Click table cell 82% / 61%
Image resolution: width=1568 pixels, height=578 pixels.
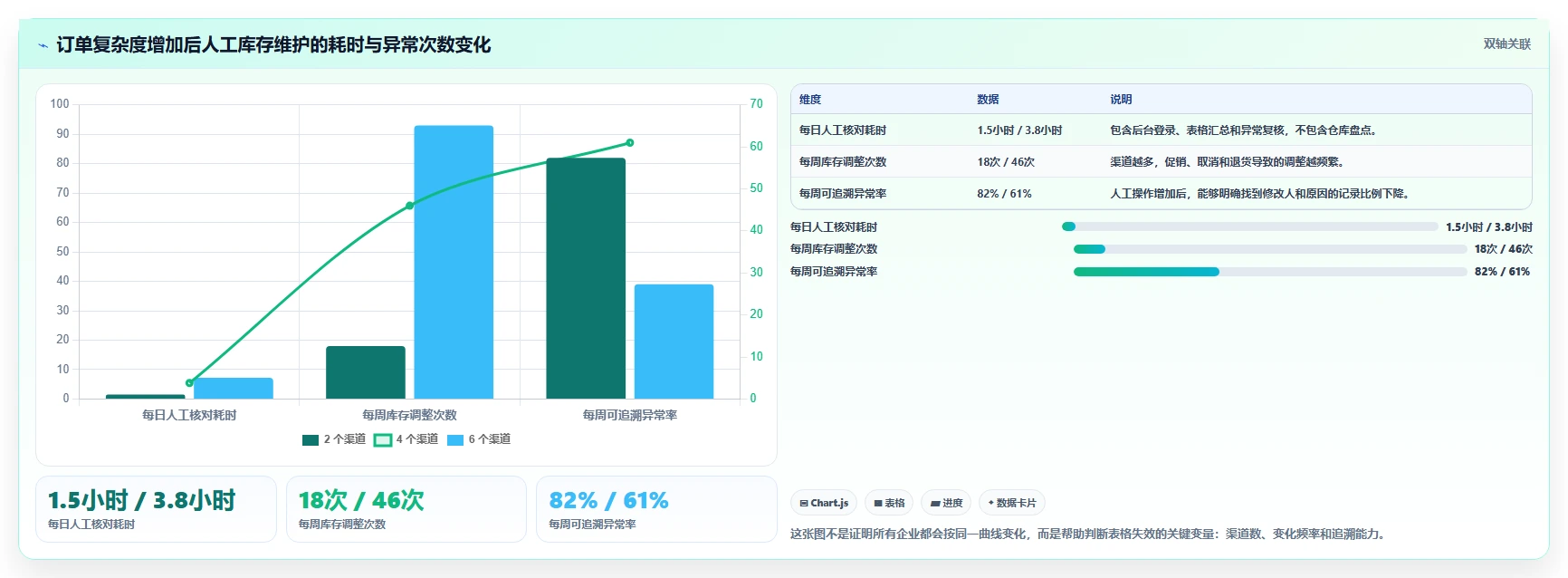[1004, 194]
